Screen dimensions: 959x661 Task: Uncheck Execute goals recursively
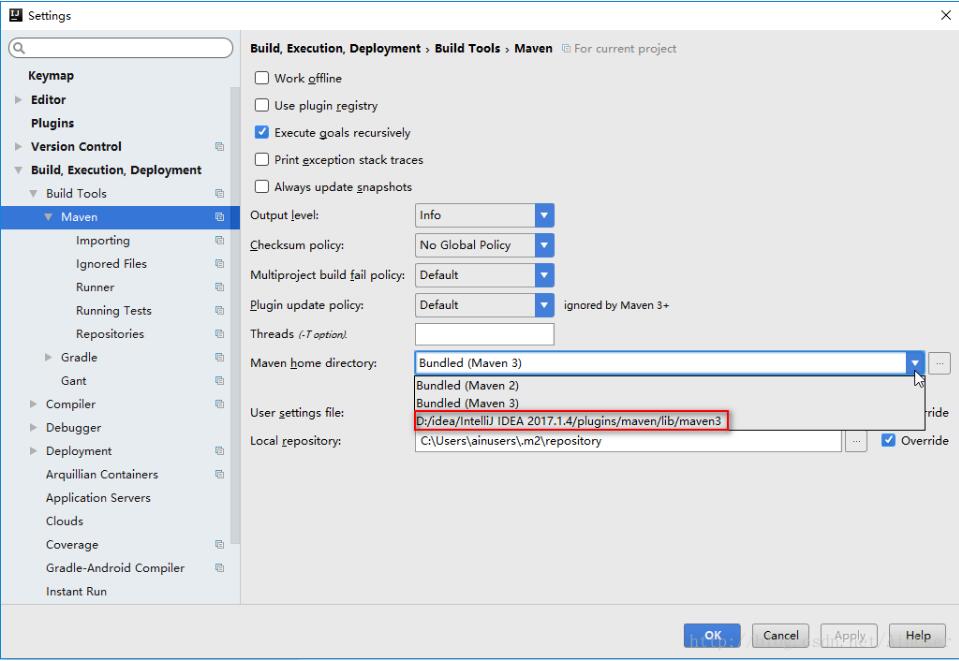pyautogui.click(x=262, y=133)
